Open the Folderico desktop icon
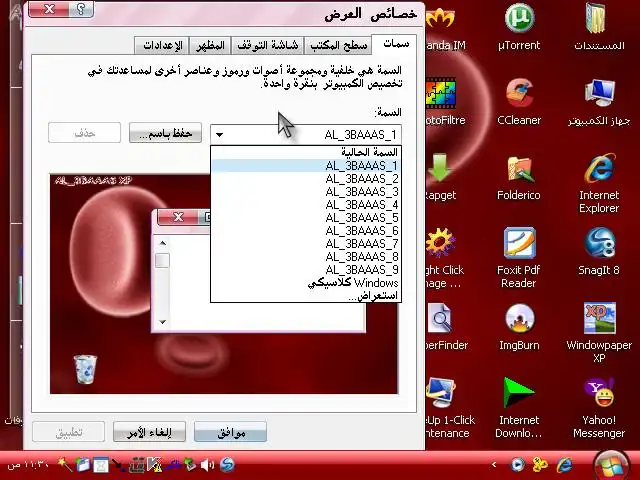 [519, 177]
